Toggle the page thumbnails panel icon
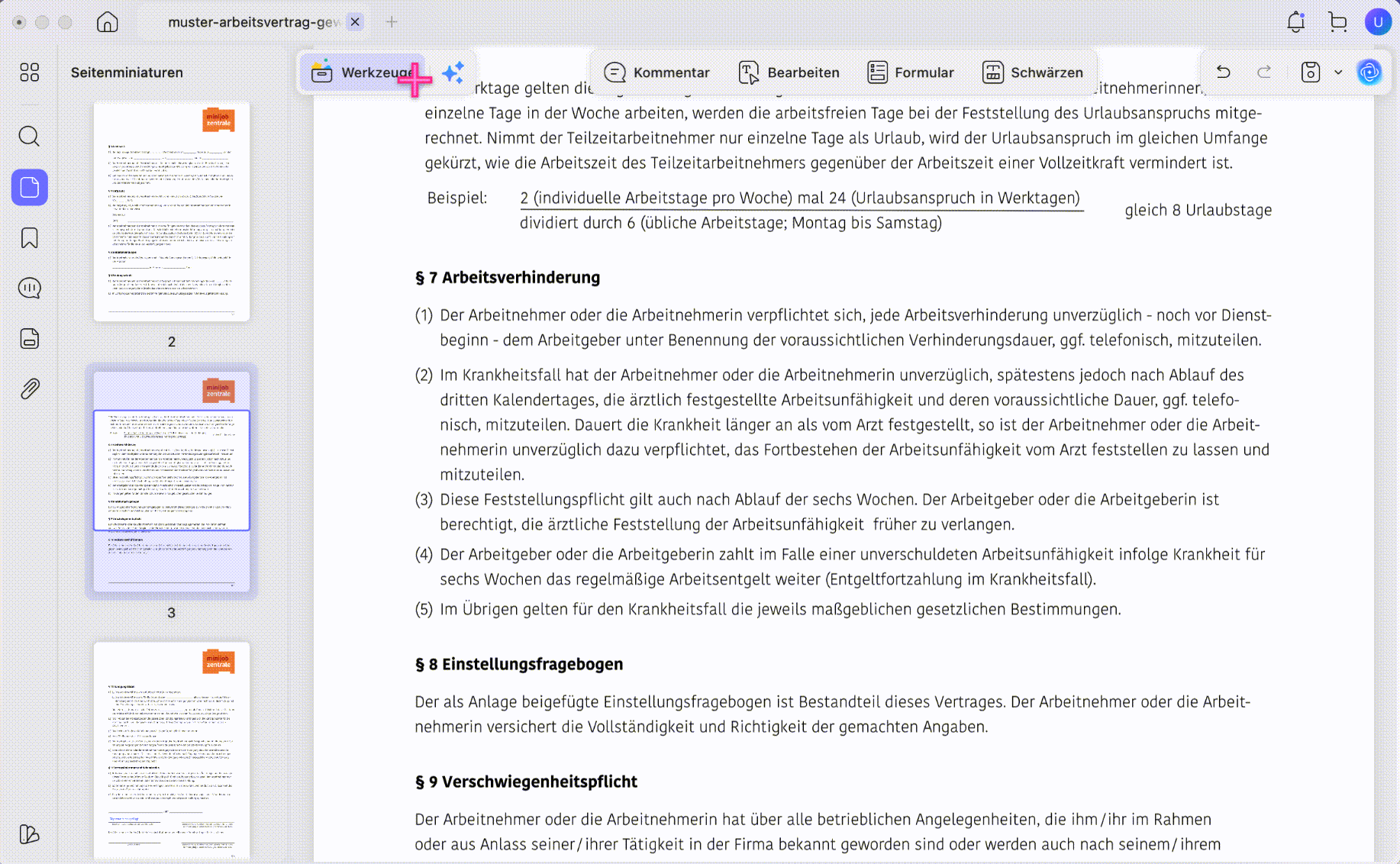 click(30, 187)
